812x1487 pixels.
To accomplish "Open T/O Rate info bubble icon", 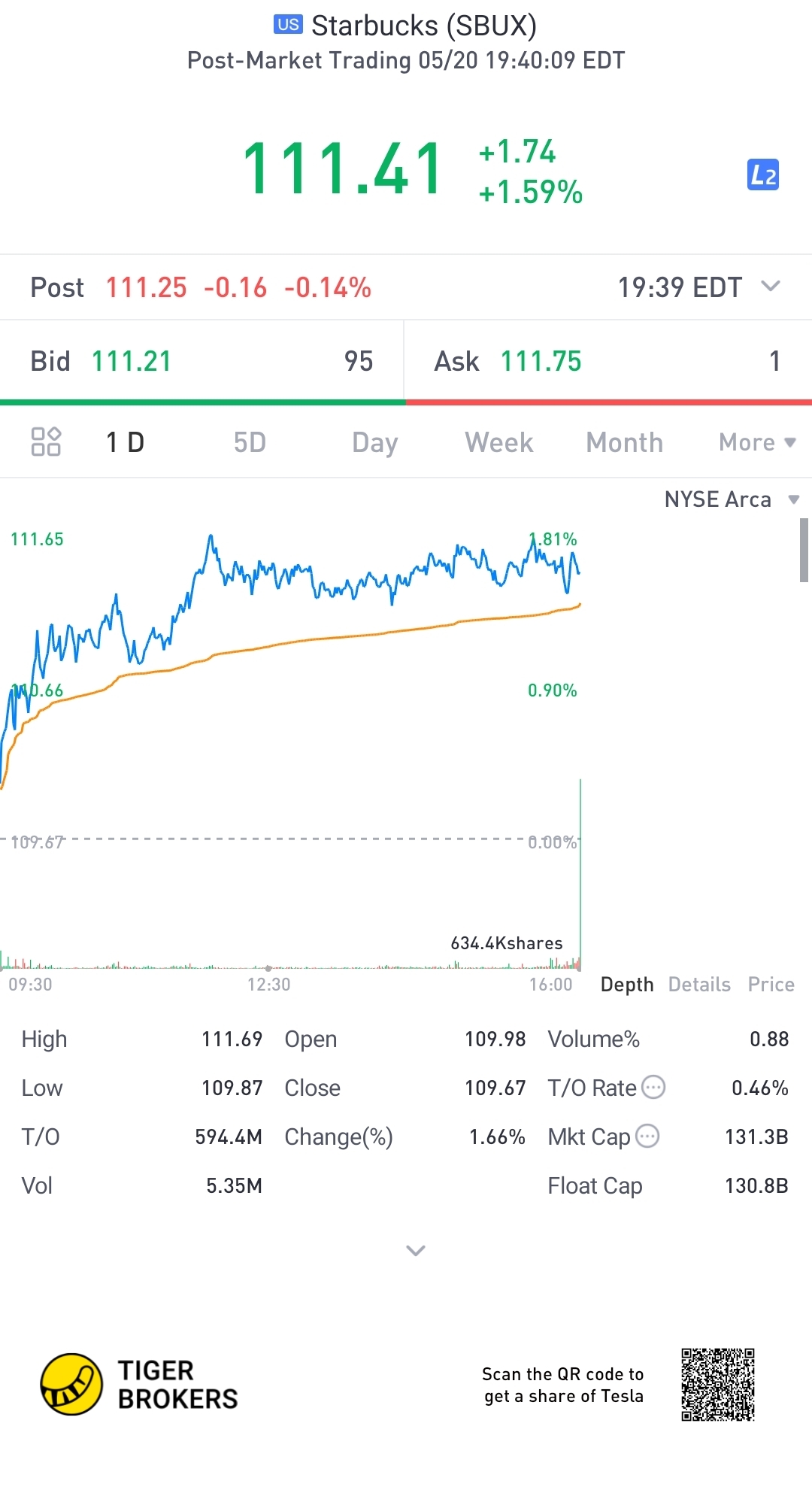I will tap(653, 1087).
